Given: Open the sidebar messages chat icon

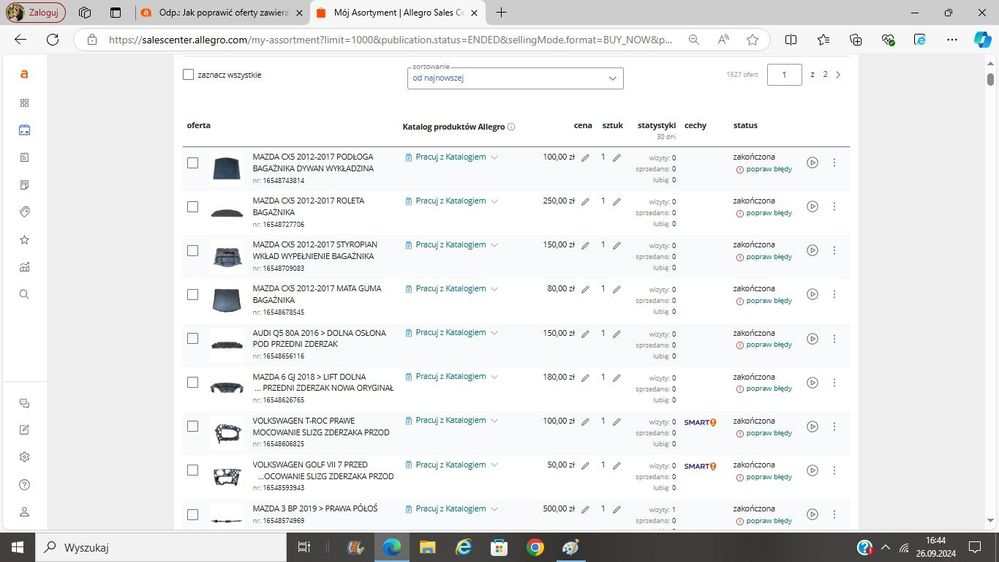Looking at the screenshot, I should point(24,403).
